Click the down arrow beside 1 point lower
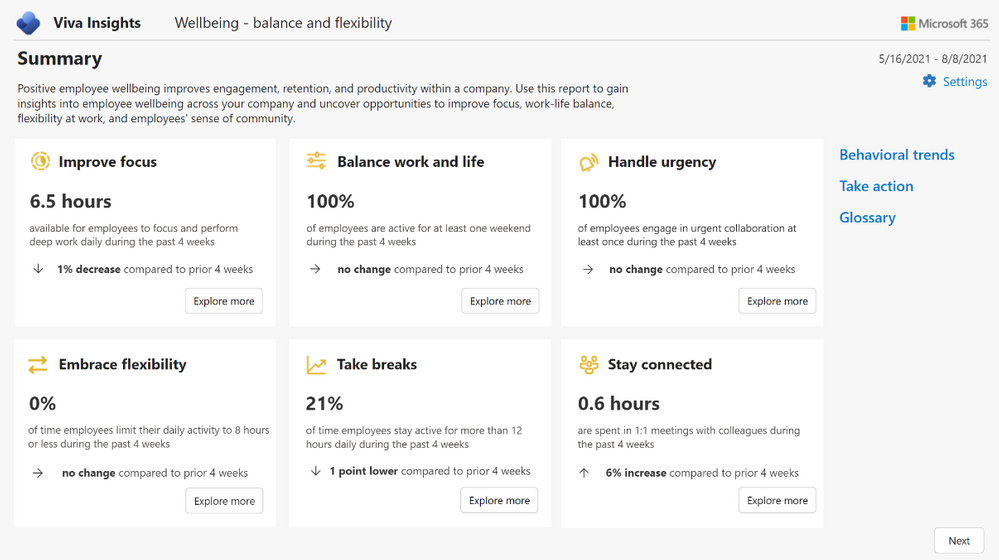The image size is (999, 560). pyautogui.click(x=315, y=471)
